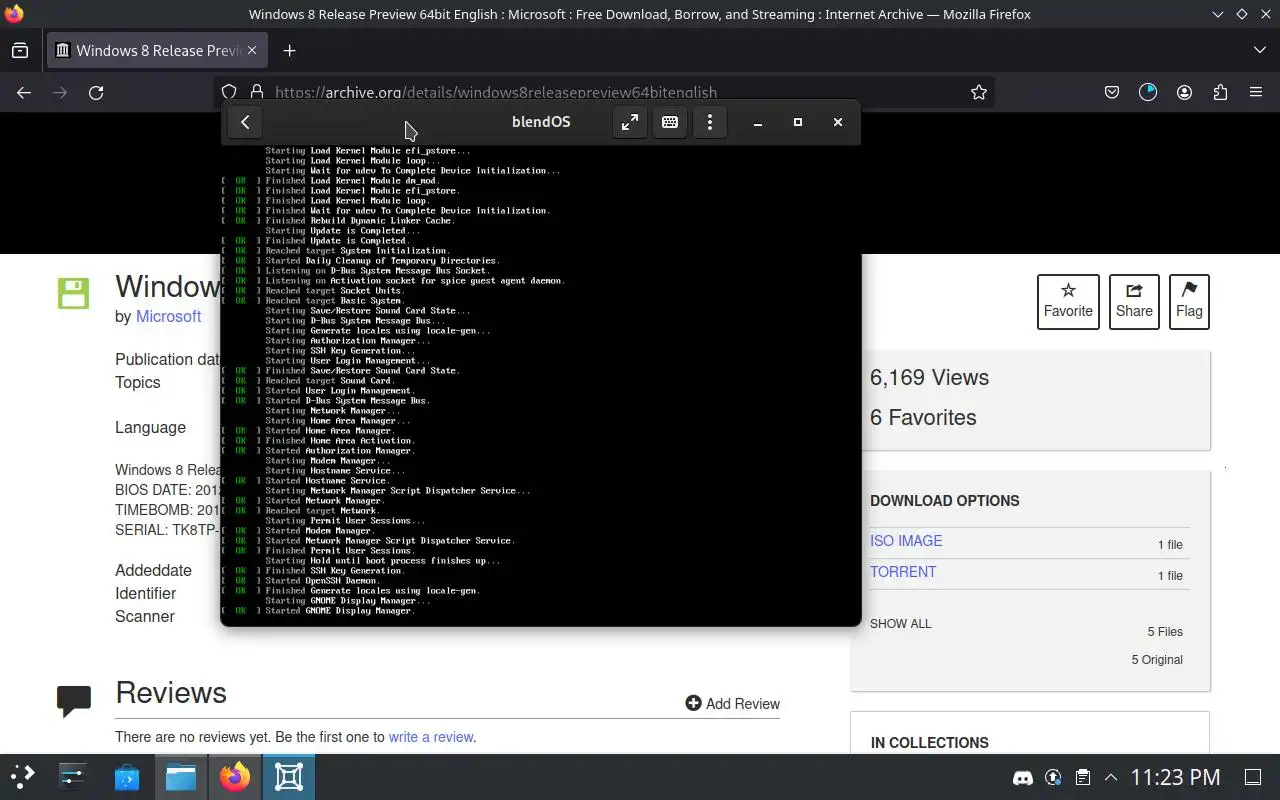Open the write a review link
Image resolution: width=1280 pixels, height=800 pixels.
click(431, 737)
